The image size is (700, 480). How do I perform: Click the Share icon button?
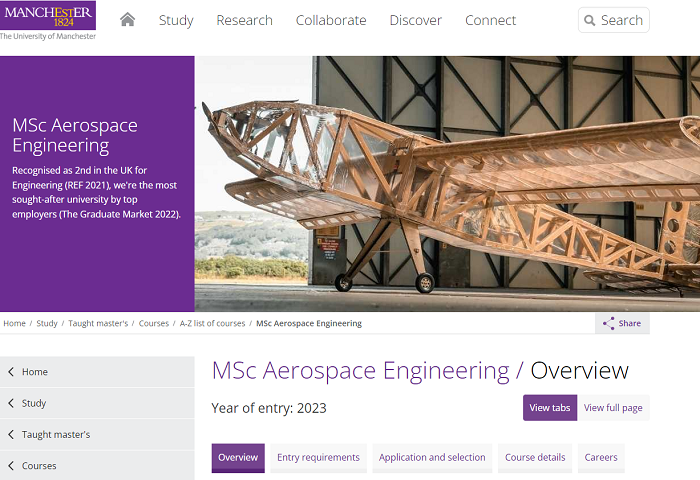(x=608, y=323)
